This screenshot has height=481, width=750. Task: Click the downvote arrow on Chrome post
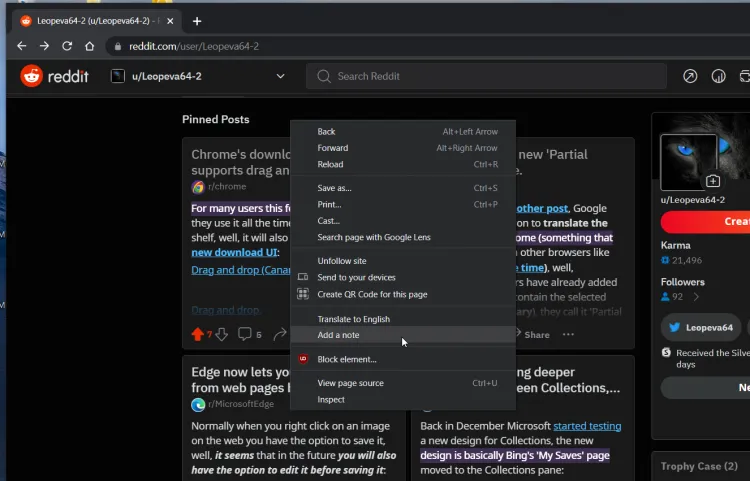(221, 334)
